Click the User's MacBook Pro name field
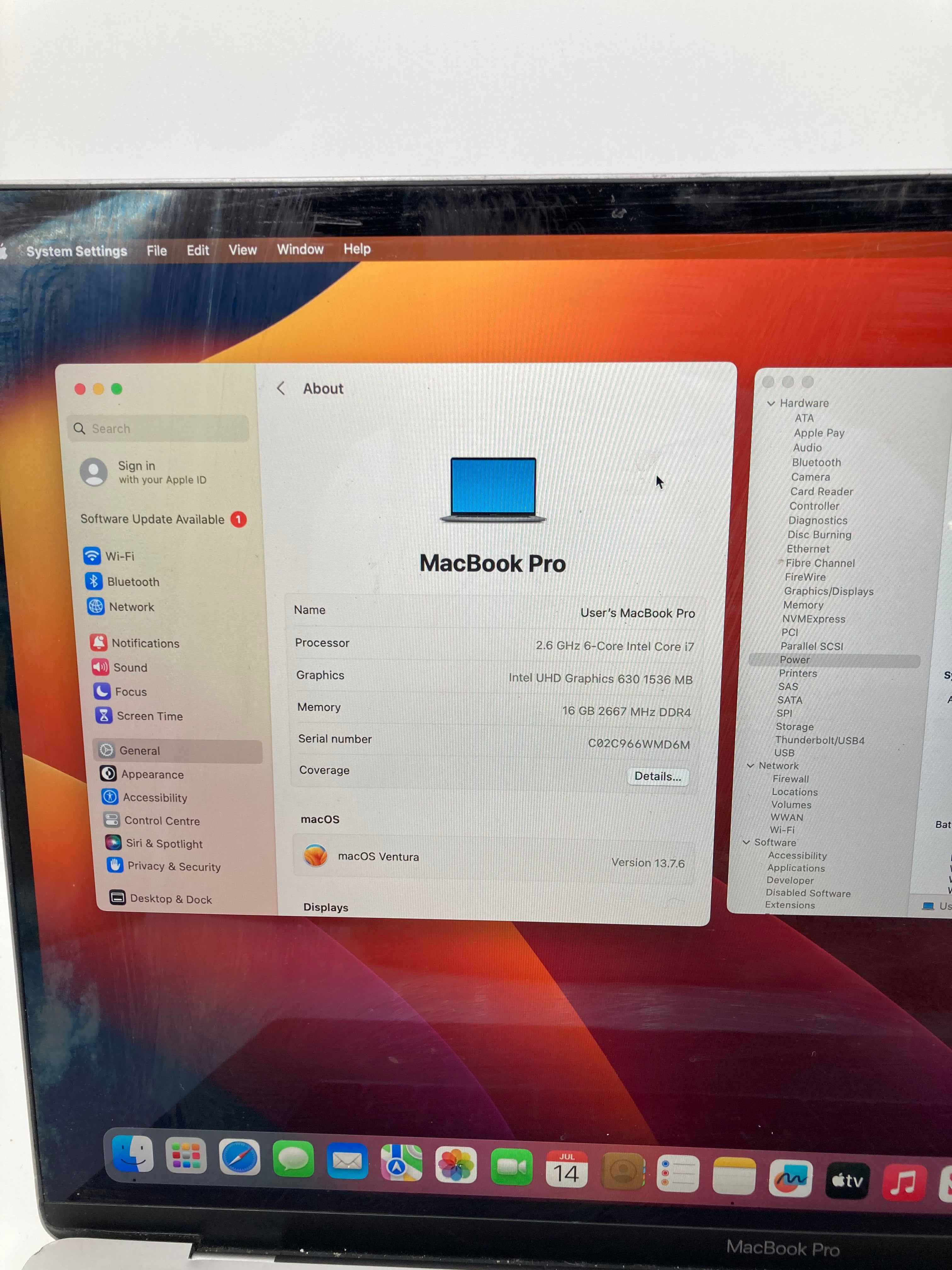952x1270 pixels. pos(637,613)
